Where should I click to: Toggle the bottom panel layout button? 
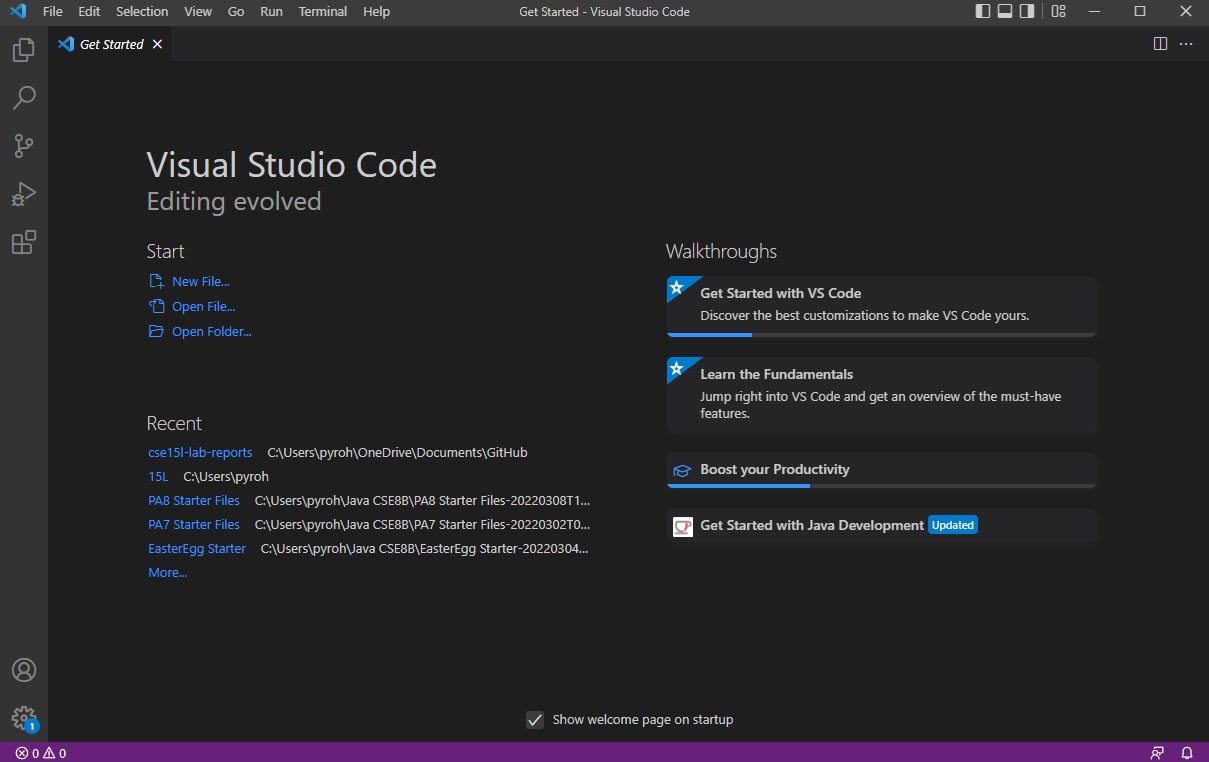click(x=1005, y=12)
